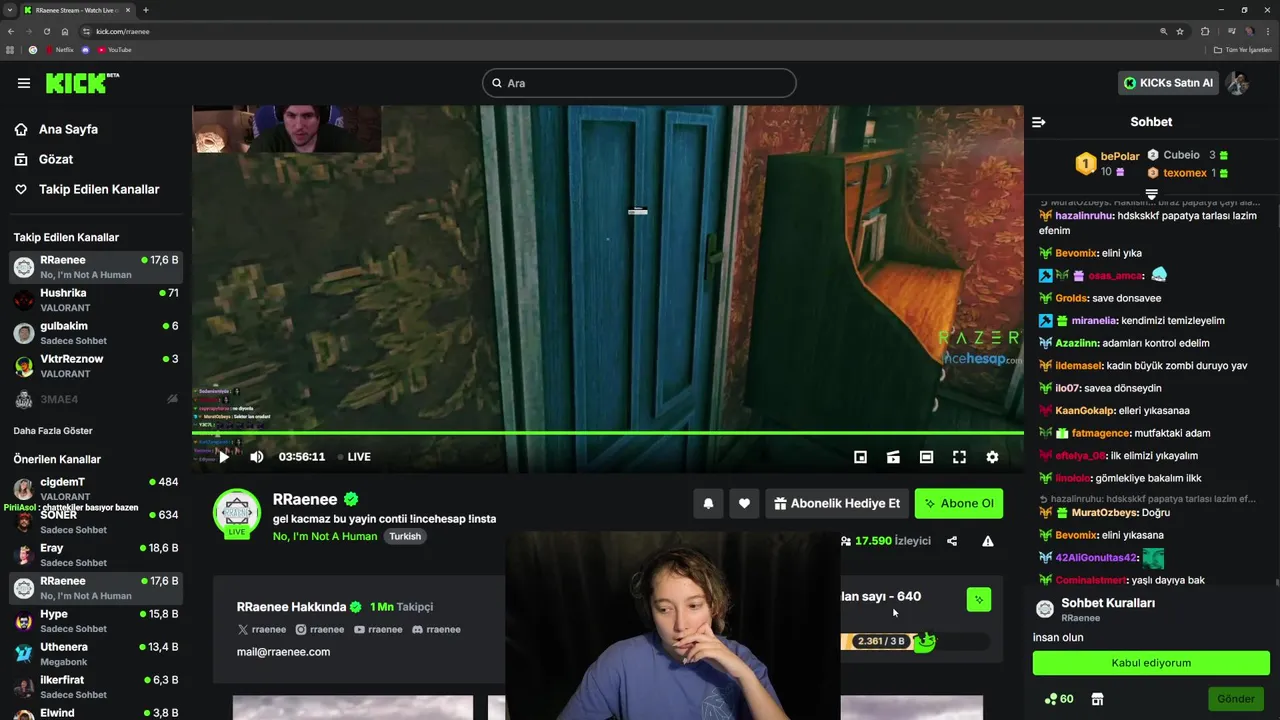Open the user profile avatar menu
Screen dimensions: 1280x720
(x=1238, y=83)
